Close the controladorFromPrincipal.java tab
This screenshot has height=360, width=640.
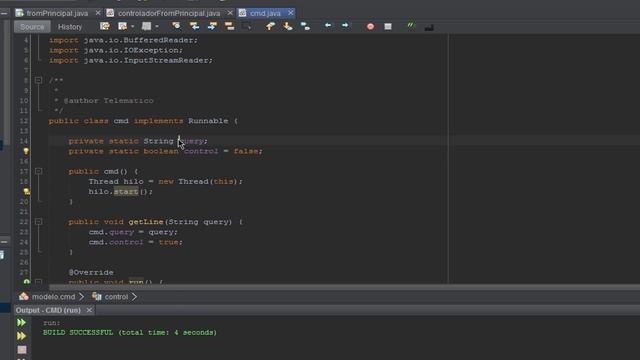(x=230, y=13)
